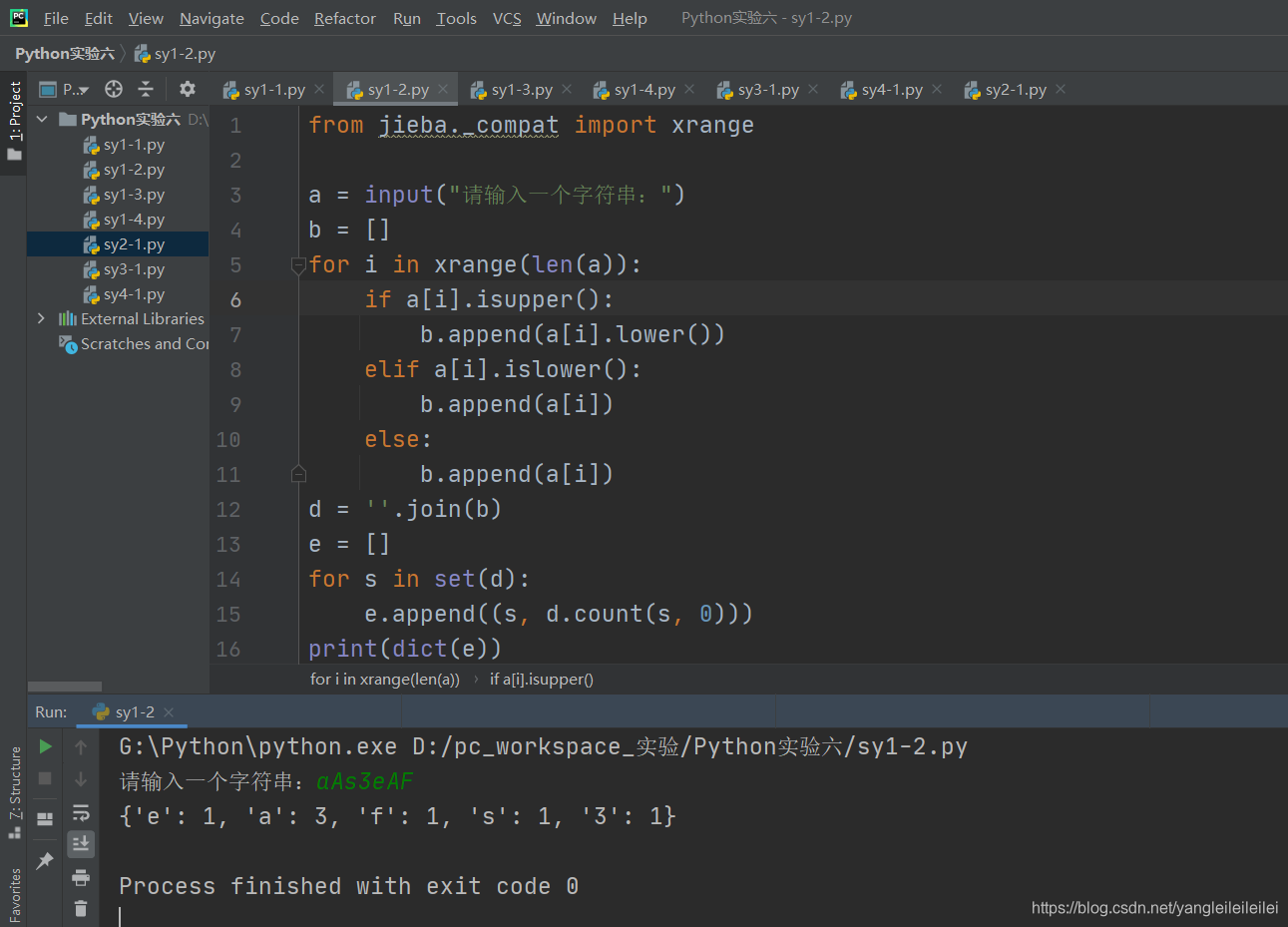Close the sy1-2.py editor tab
This screenshot has width=1288, height=927.
tap(443, 89)
